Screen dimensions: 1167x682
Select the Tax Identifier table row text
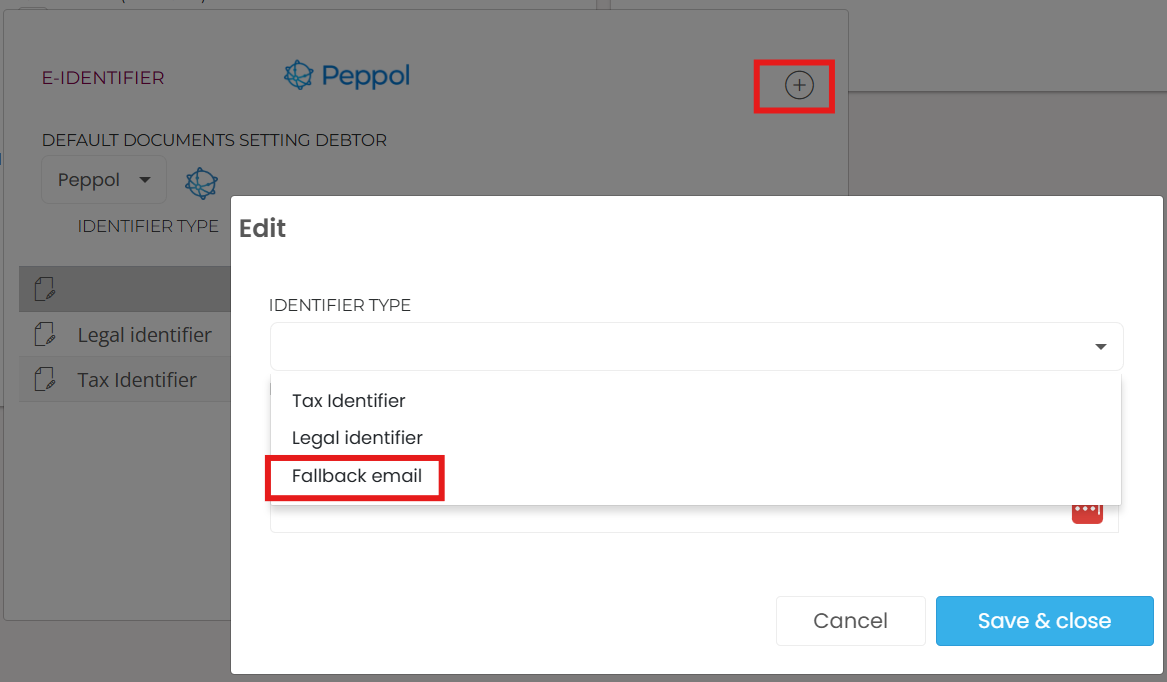pyautogui.click(x=137, y=380)
